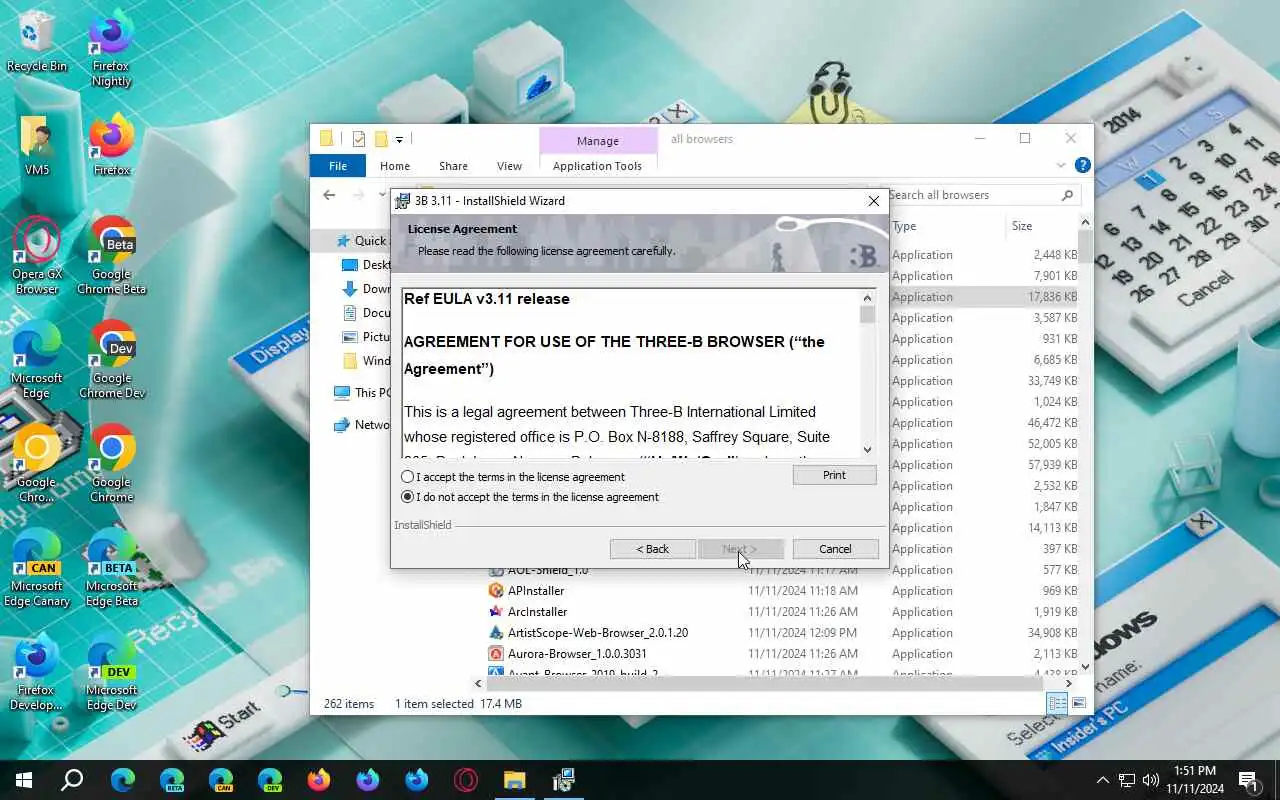Select 'I do not accept the terms' option

407,497
